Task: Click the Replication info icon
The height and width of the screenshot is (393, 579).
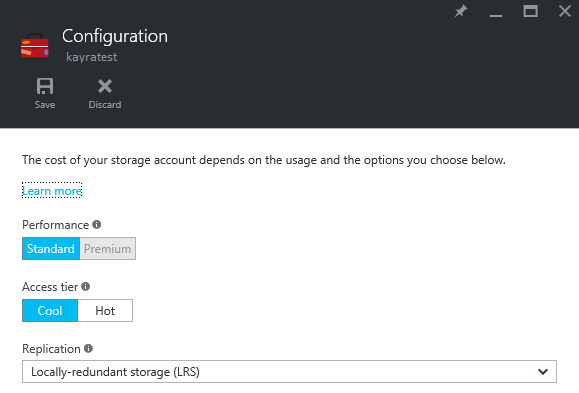Action: pyautogui.click(x=88, y=348)
